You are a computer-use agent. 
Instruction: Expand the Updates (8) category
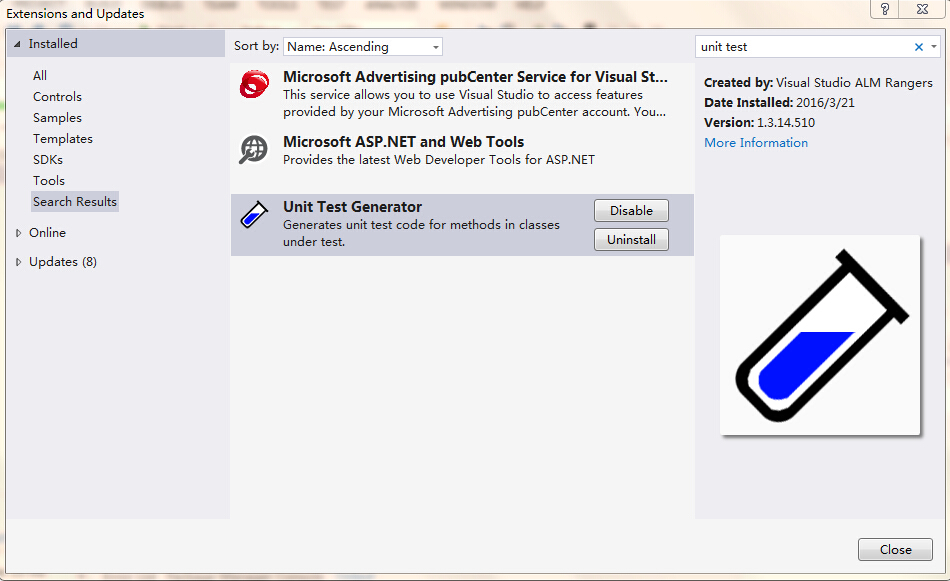pyautogui.click(x=18, y=262)
